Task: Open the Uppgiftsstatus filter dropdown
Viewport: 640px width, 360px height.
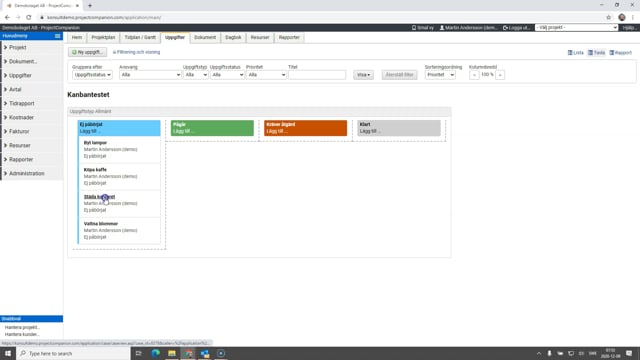Action: click(227, 75)
